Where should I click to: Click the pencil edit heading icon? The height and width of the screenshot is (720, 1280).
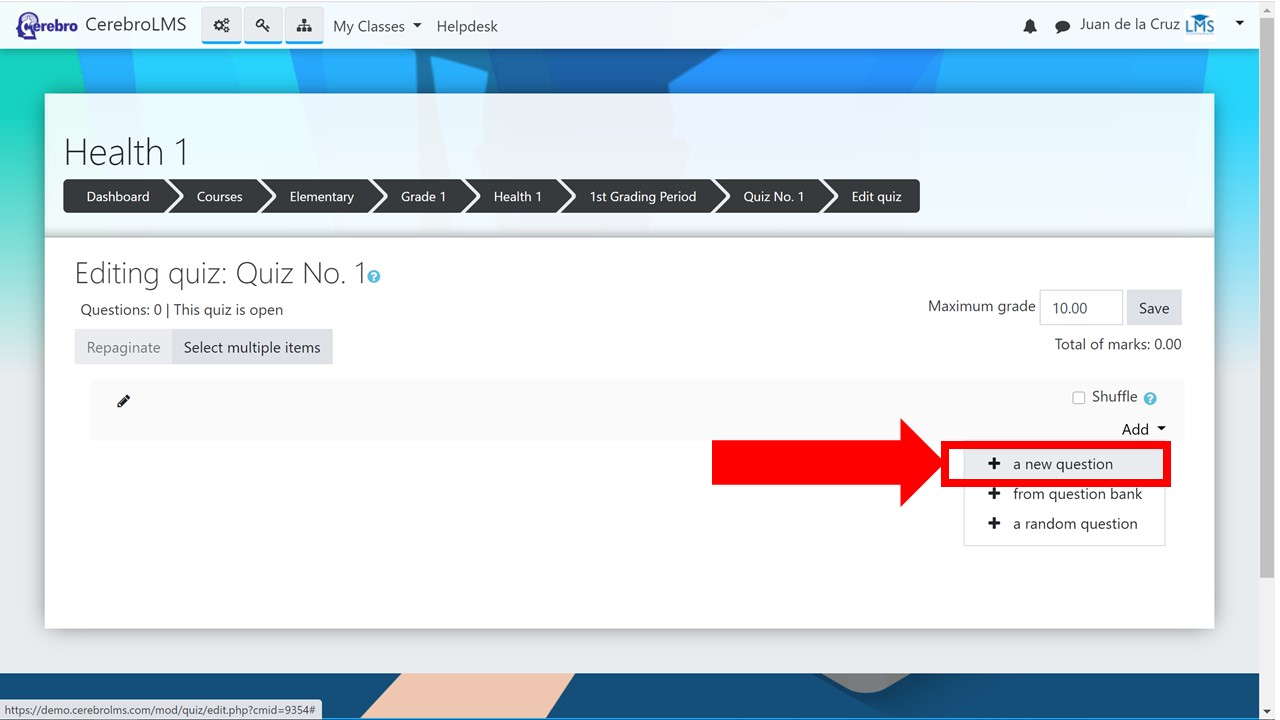[124, 402]
